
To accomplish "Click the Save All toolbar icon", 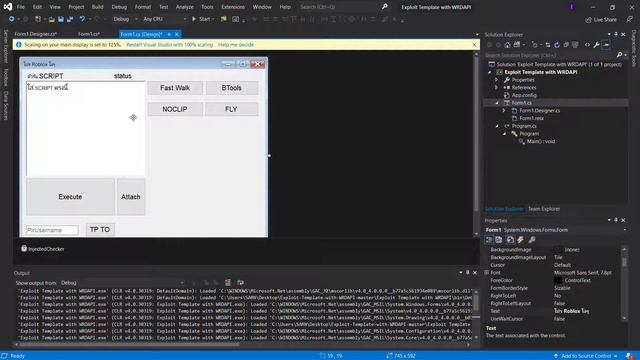I will (x=70, y=19).
